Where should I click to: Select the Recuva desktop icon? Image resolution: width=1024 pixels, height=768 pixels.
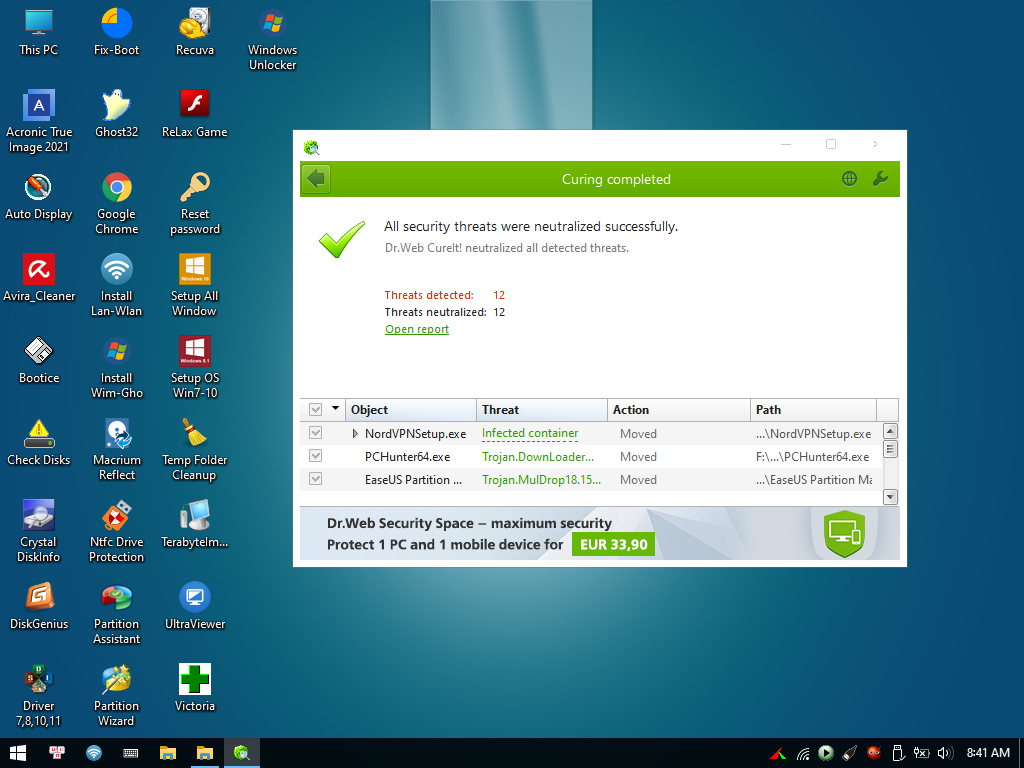[x=195, y=33]
